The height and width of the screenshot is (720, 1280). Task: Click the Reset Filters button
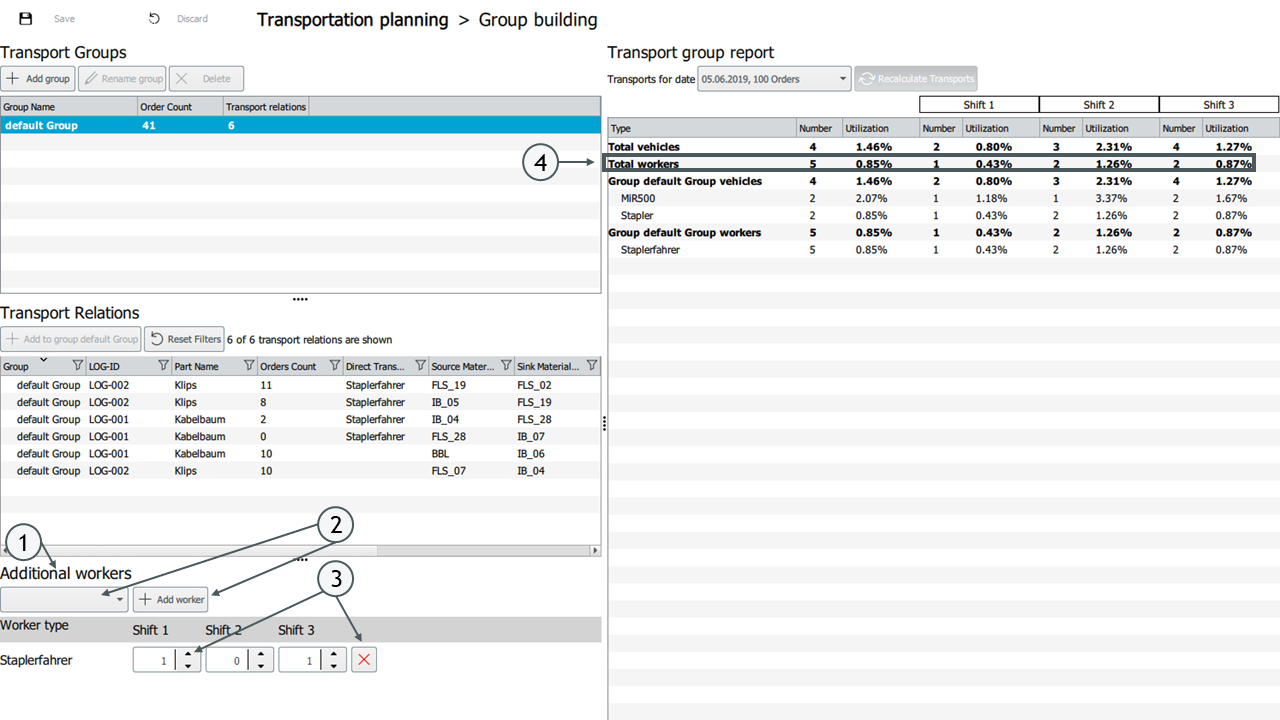tap(185, 339)
